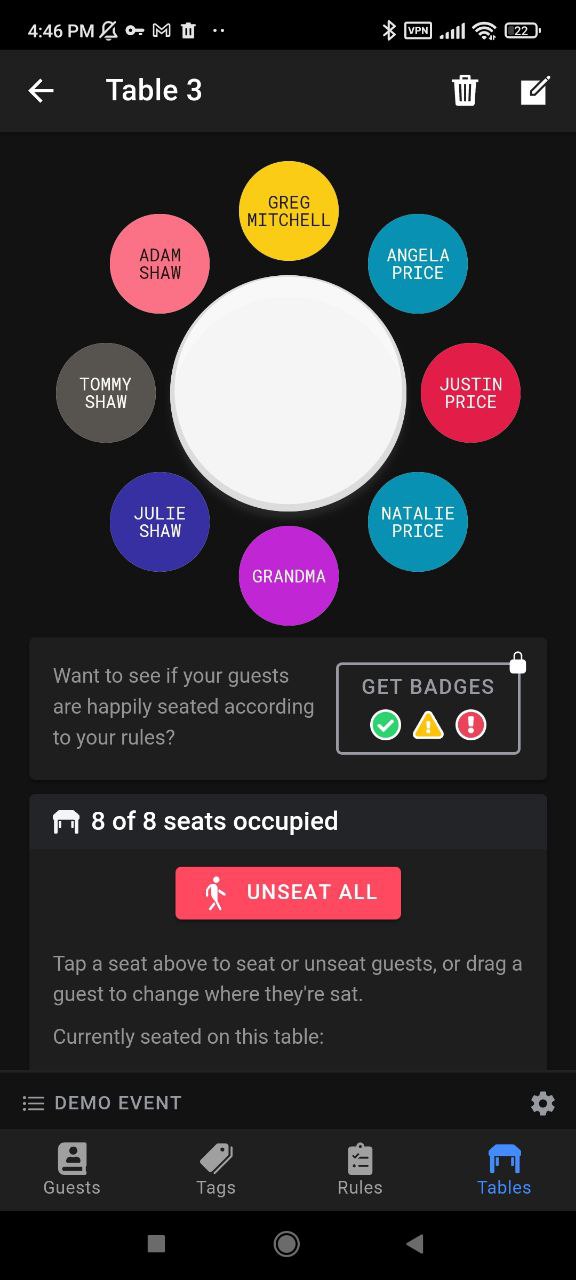Tap the lock icon on Get Badges

518,662
